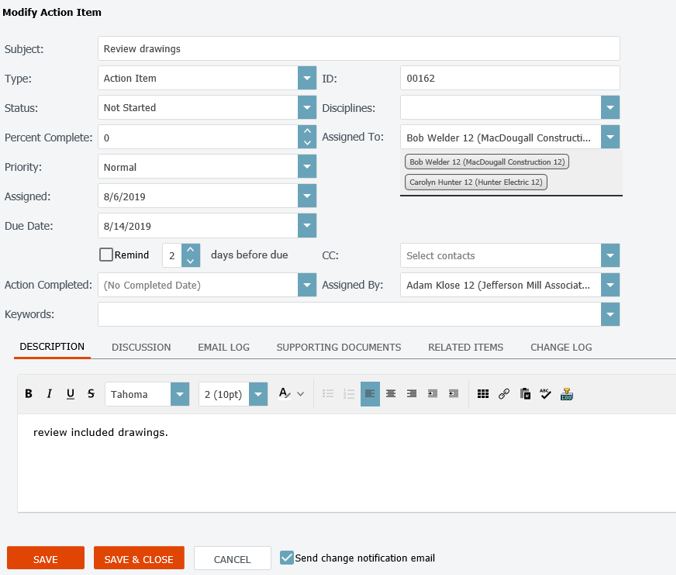Apply bold formatting in editor toolbar
The height and width of the screenshot is (575, 676).
(x=29, y=394)
